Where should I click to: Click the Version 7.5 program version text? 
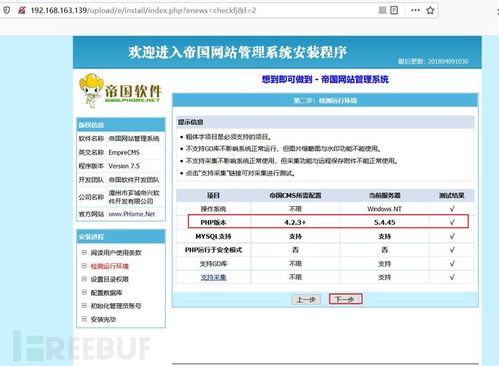[124, 166]
